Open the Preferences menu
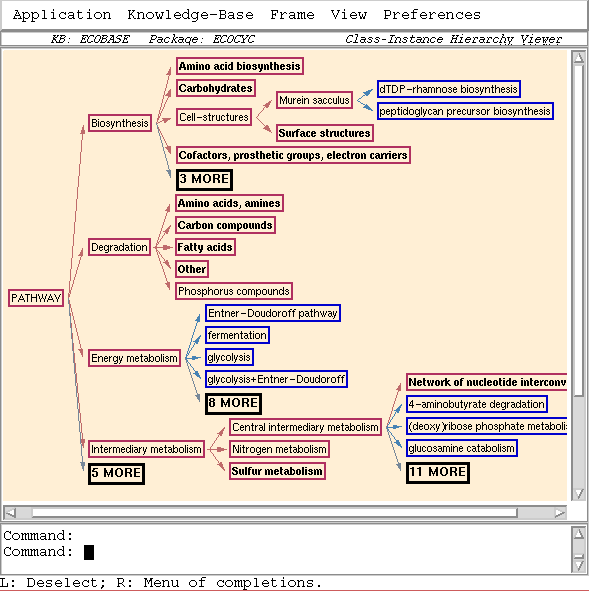This screenshot has width=589, height=591. point(432,15)
